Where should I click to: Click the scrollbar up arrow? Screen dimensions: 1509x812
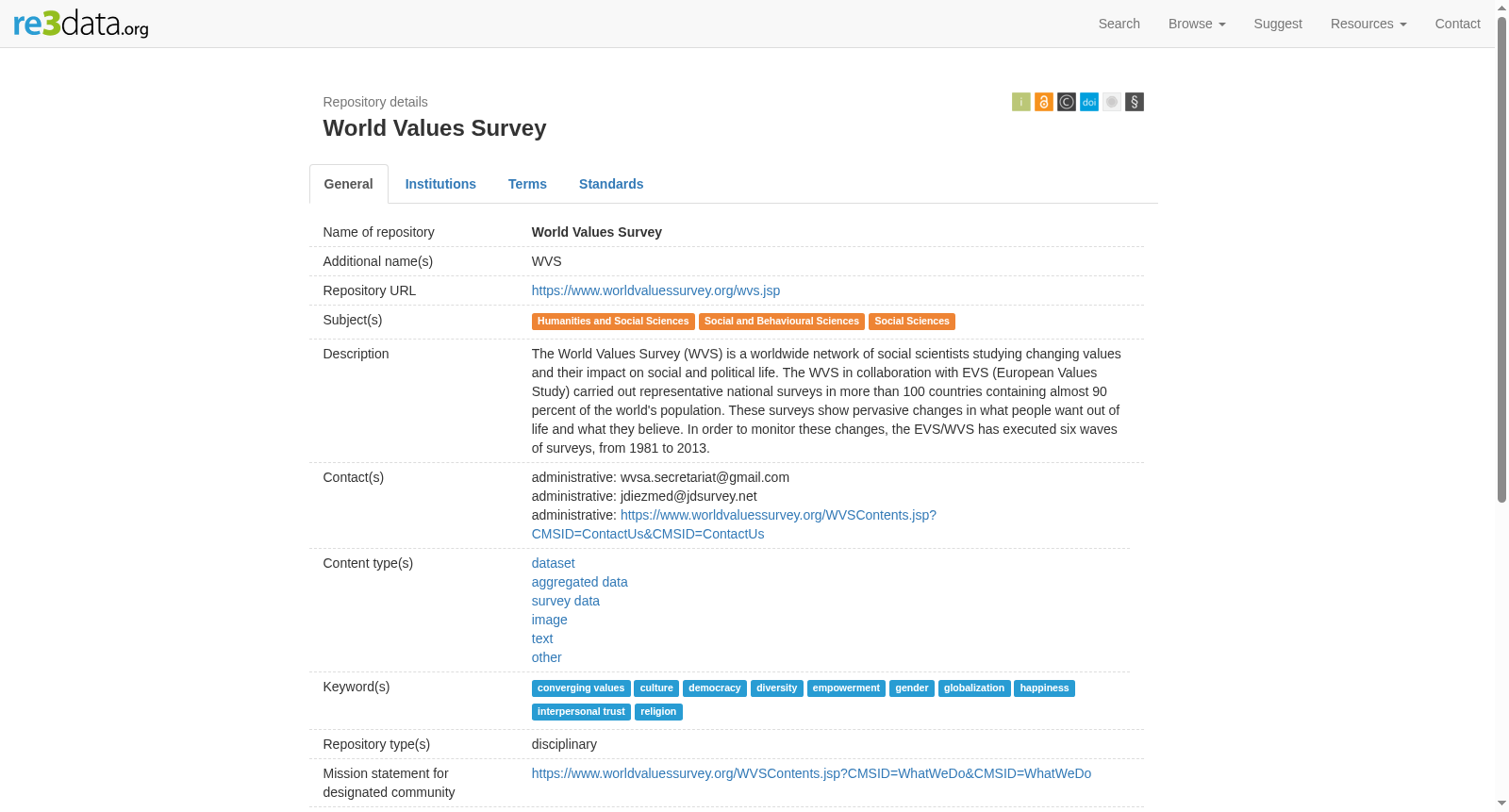click(1501, 8)
